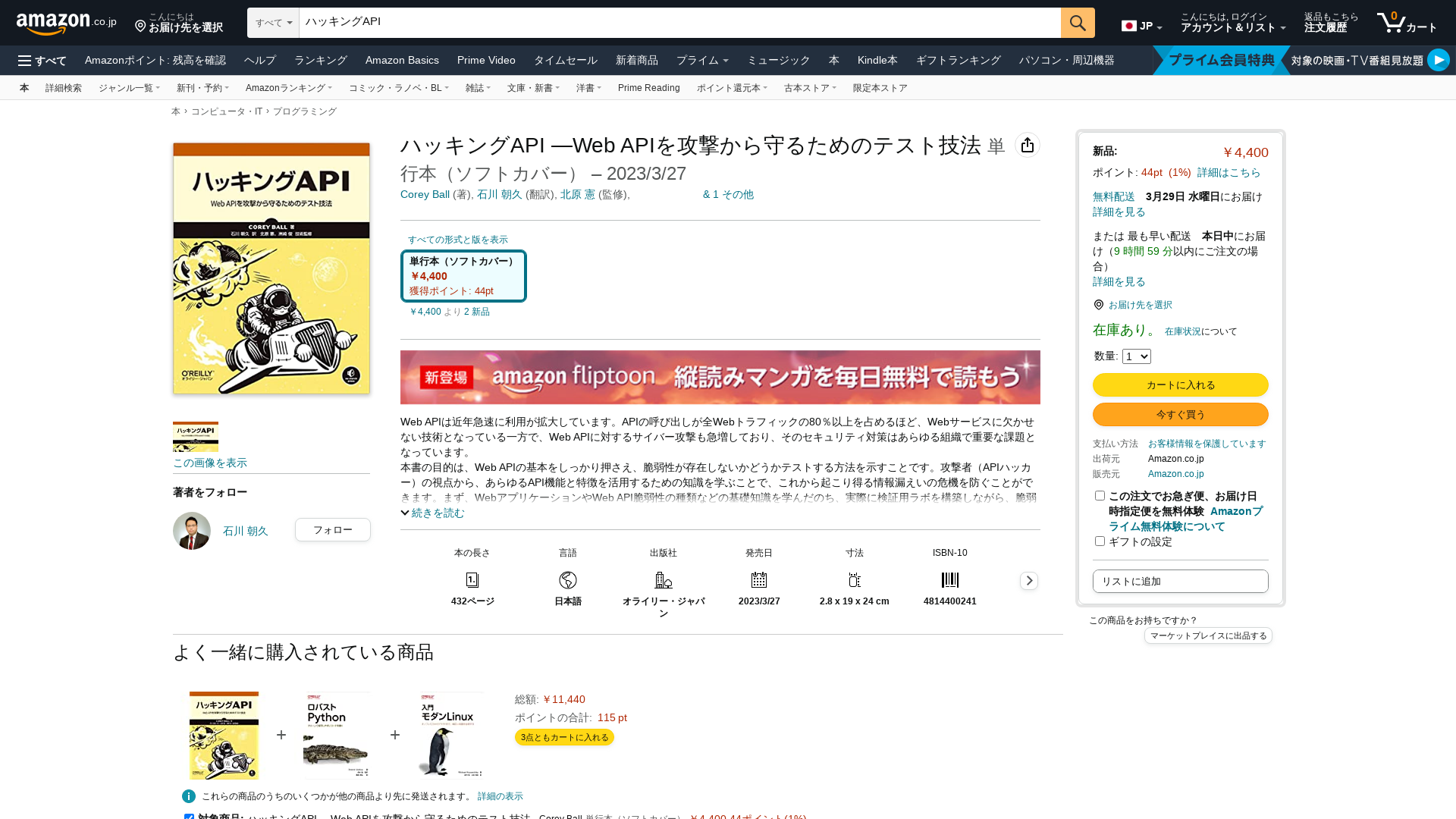Click the Prime video play arrow icon
Viewport: 1456px width, 819px height.
[1438, 60]
